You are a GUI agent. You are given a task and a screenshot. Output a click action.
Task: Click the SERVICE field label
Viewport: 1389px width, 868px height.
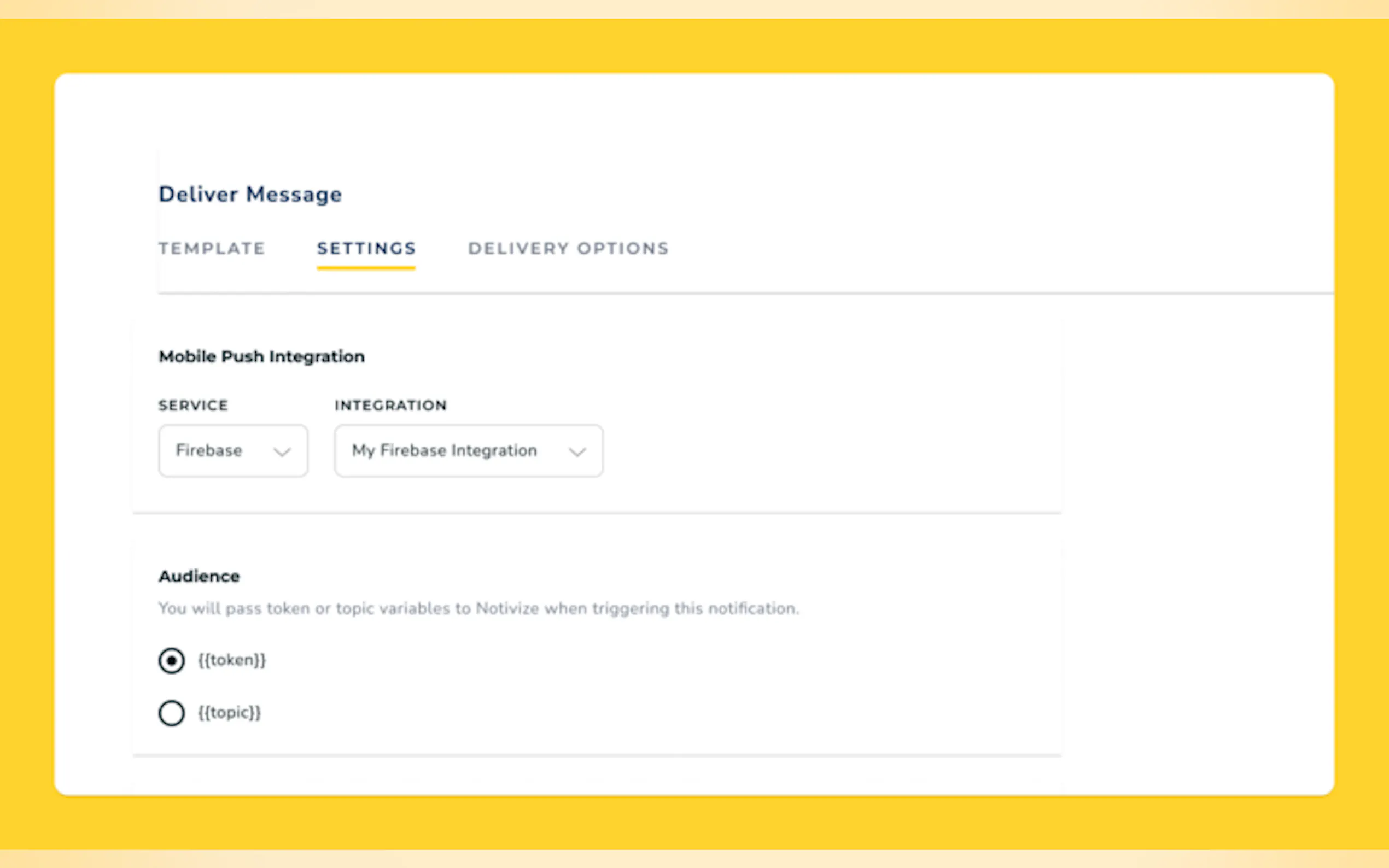click(x=193, y=405)
